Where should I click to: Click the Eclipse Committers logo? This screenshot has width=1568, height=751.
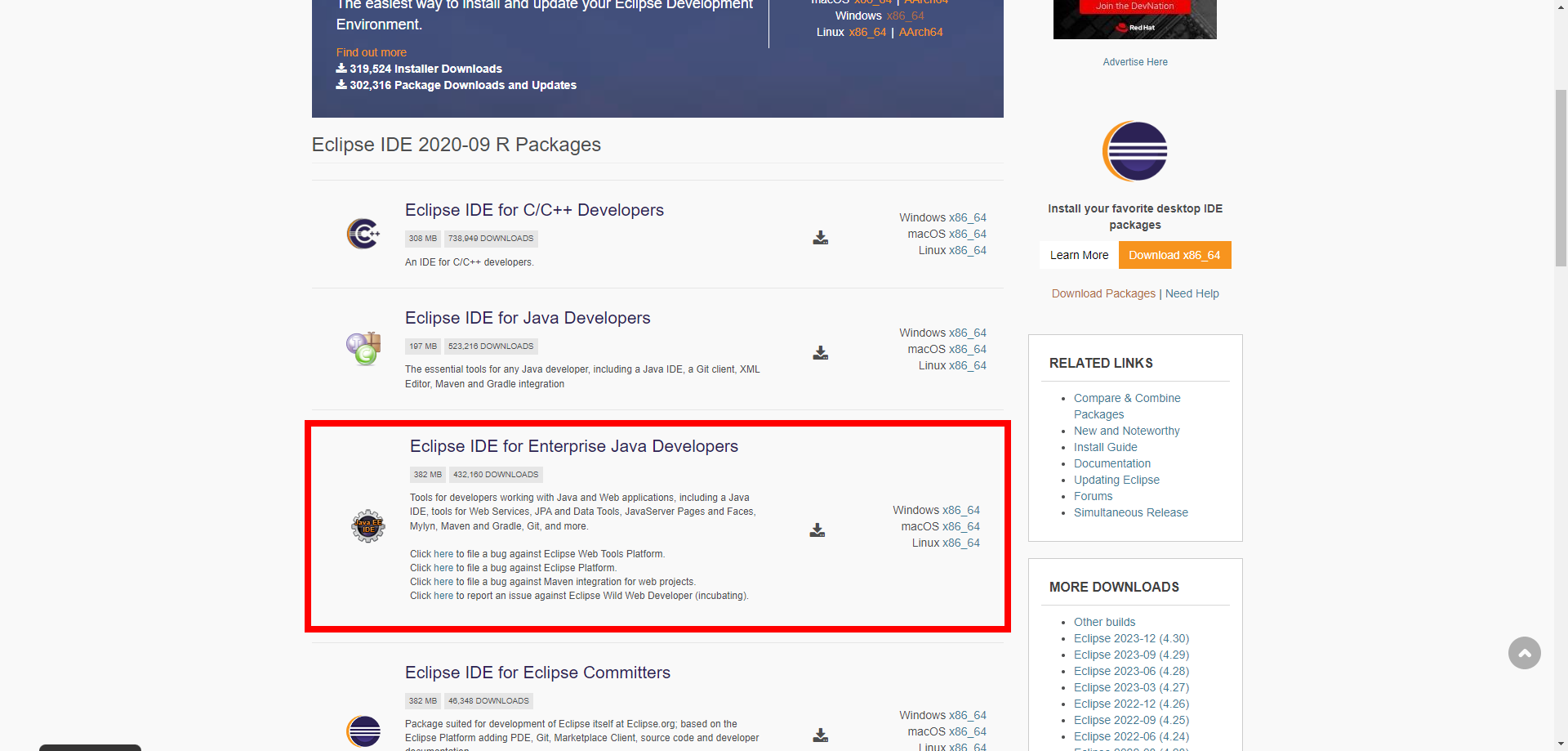click(x=363, y=731)
